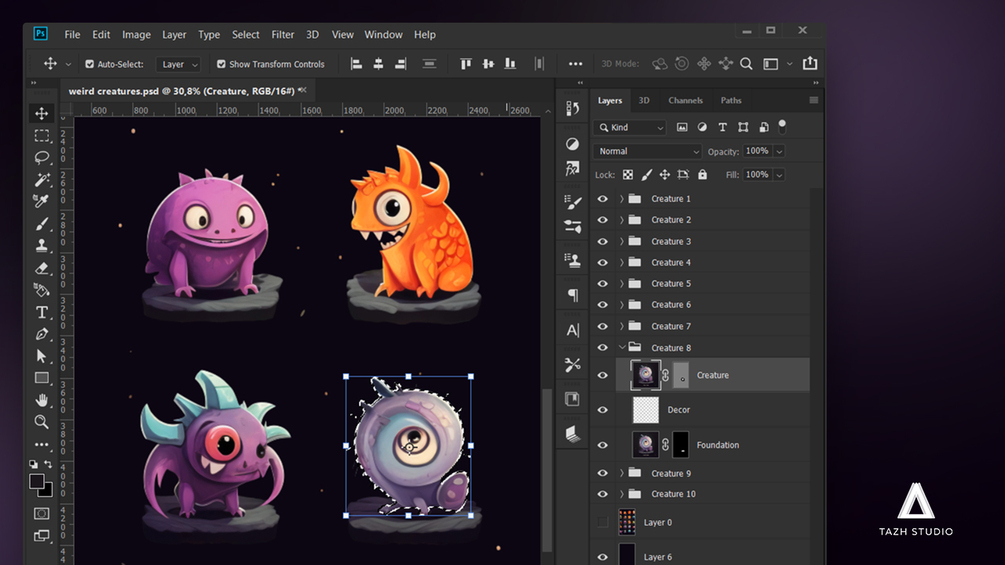Uncheck the Auto-Select checkbox
This screenshot has width=1005, height=565.
tap(90, 64)
